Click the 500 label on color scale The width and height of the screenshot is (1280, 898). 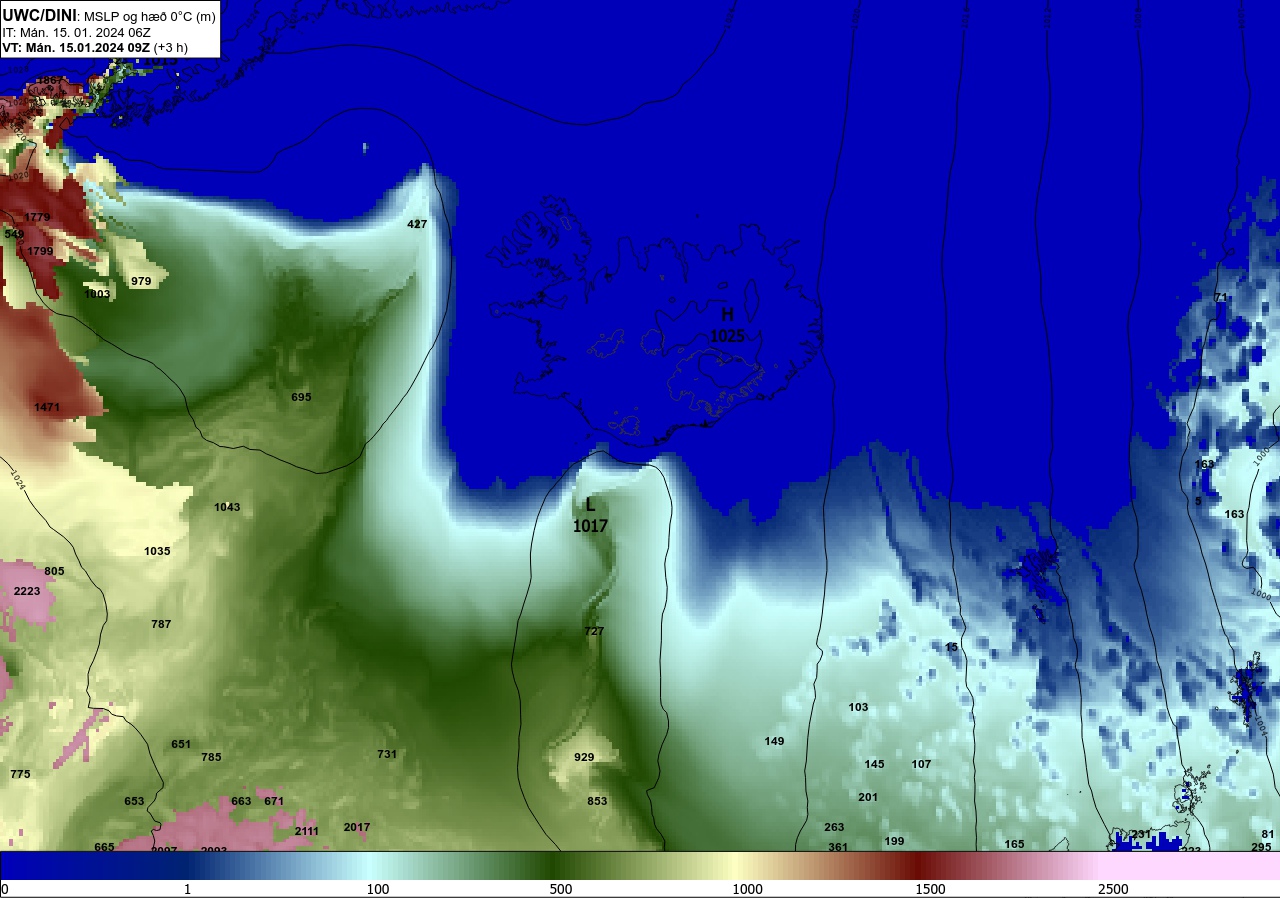(x=560, y=889)
